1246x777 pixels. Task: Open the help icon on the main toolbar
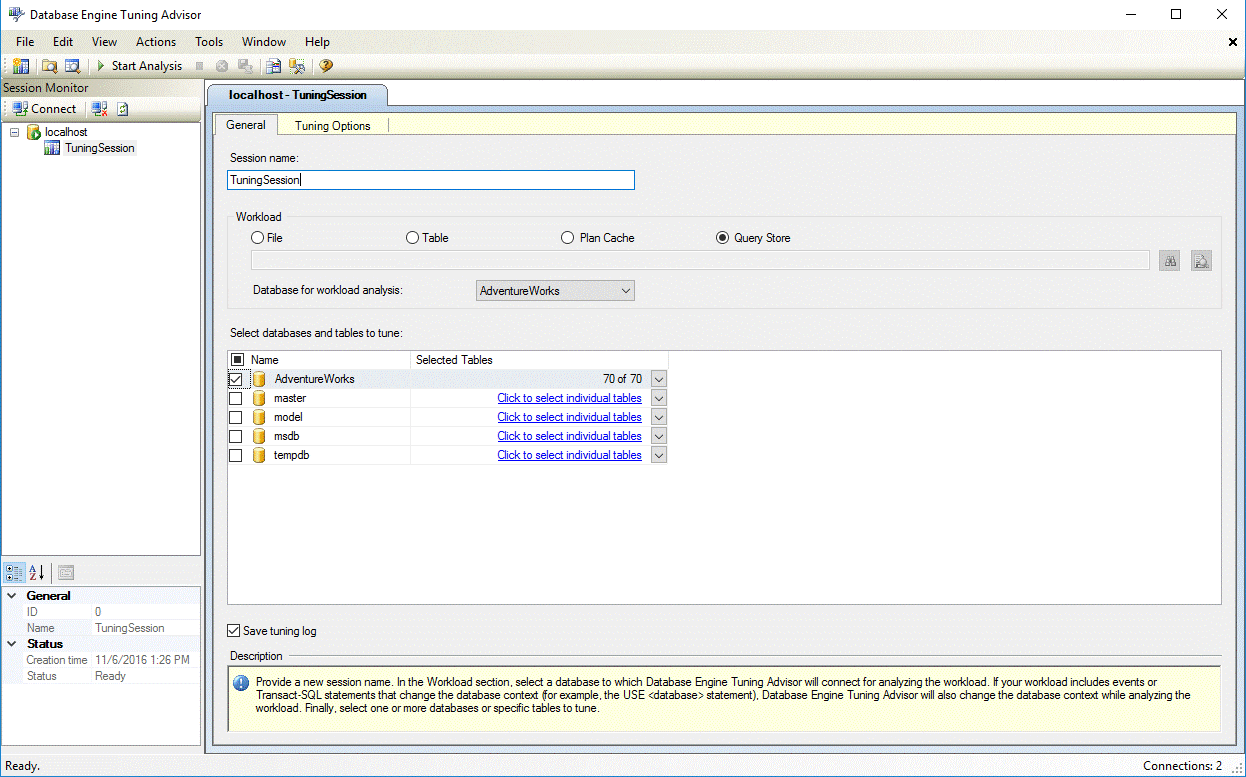click(x=324, y=66)
